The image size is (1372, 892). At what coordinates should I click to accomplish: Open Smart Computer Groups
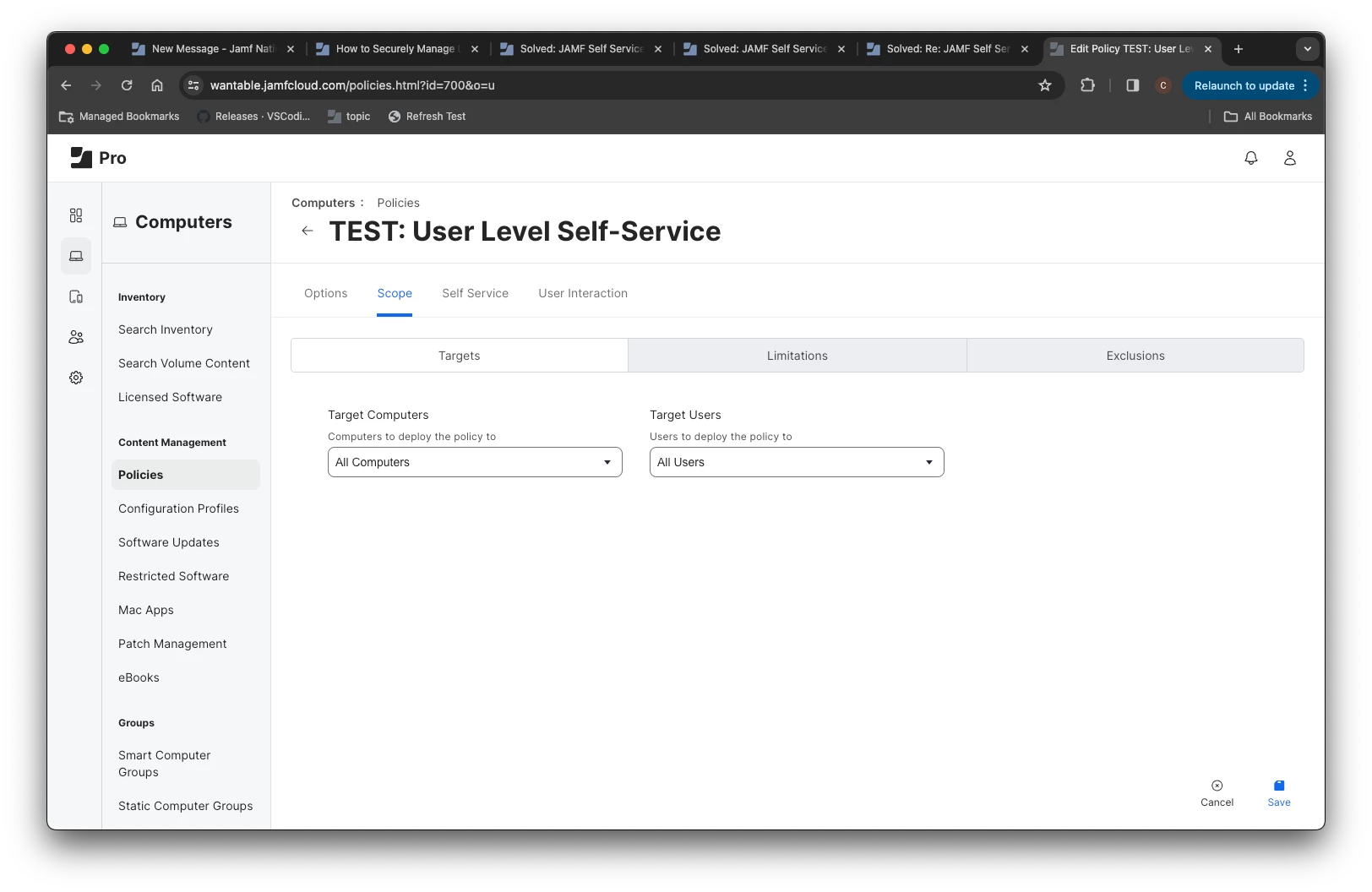[164, 764]
